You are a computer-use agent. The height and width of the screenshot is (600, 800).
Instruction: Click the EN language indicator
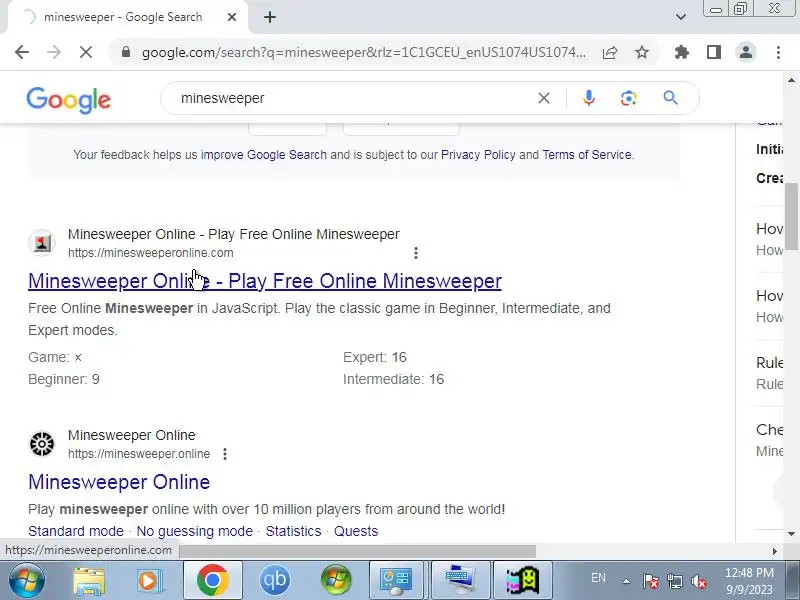coord(598,578)
